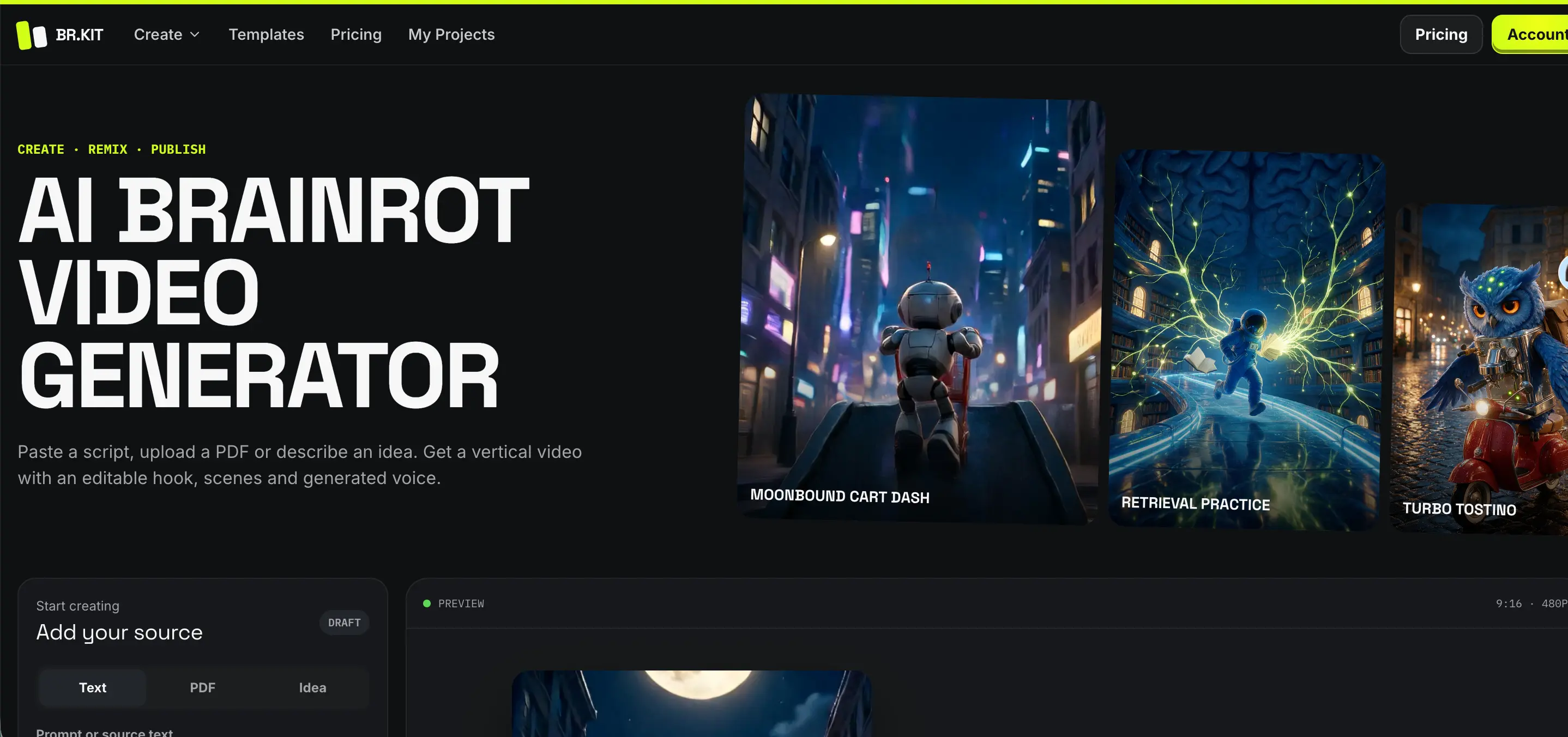Viewport: 1568px width, 737px height.
Task: Click the 9:16 · 480P format label
Action: 1531,604
